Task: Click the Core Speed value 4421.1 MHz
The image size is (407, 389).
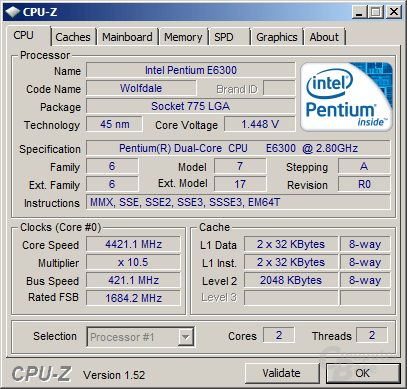Action: click(133, 244)
